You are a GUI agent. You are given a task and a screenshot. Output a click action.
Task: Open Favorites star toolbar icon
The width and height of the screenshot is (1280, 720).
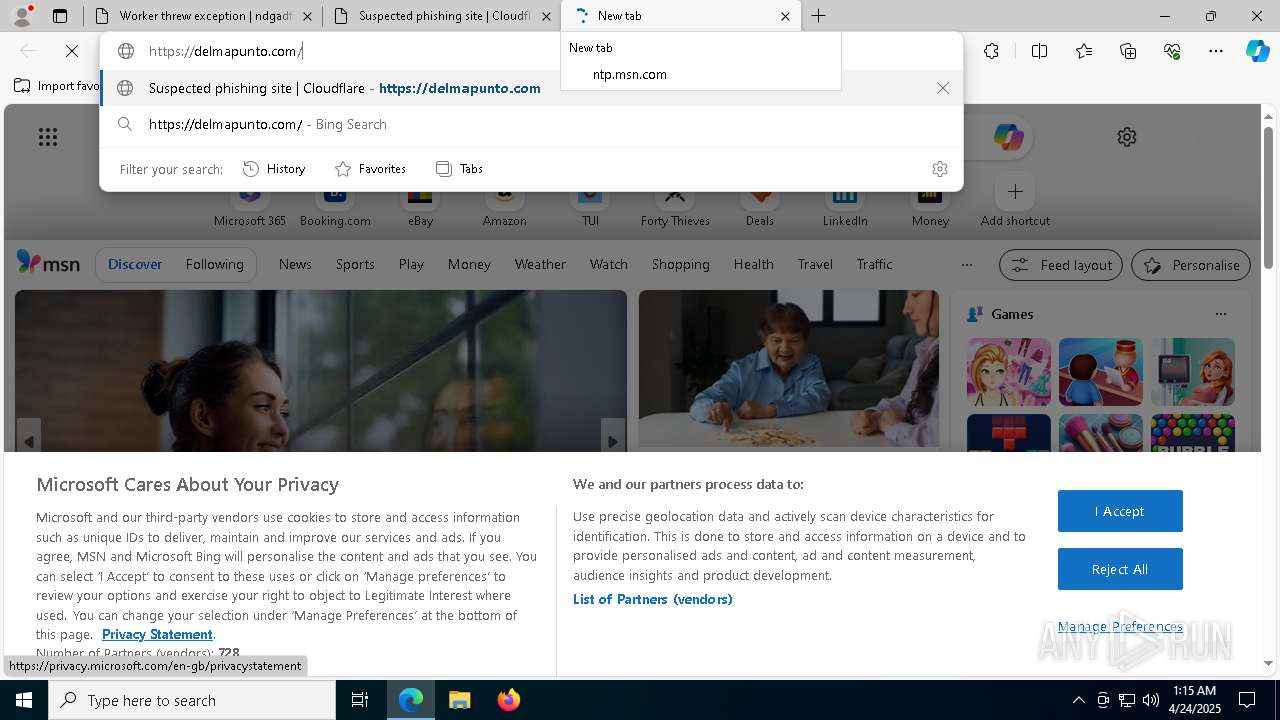(1084, 51)
